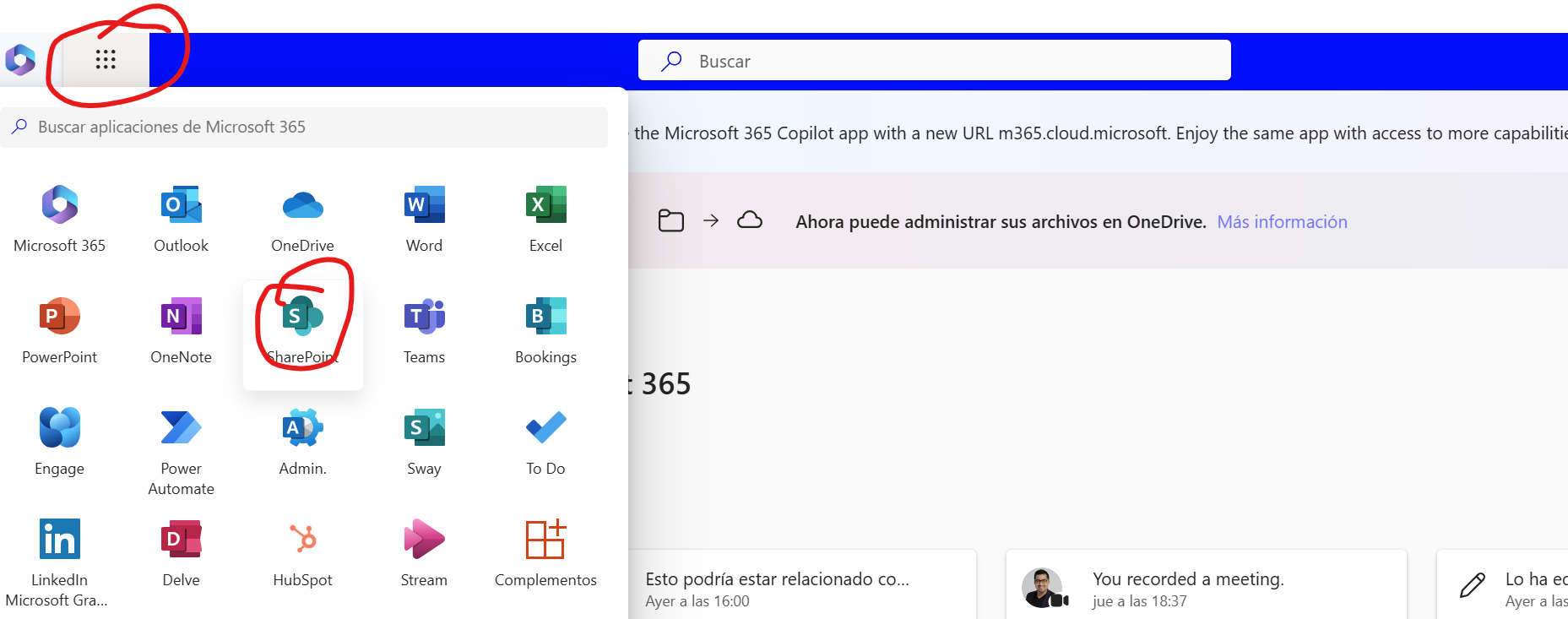
Task: Click magnifier icon in app search field
Action: point(19,127)
